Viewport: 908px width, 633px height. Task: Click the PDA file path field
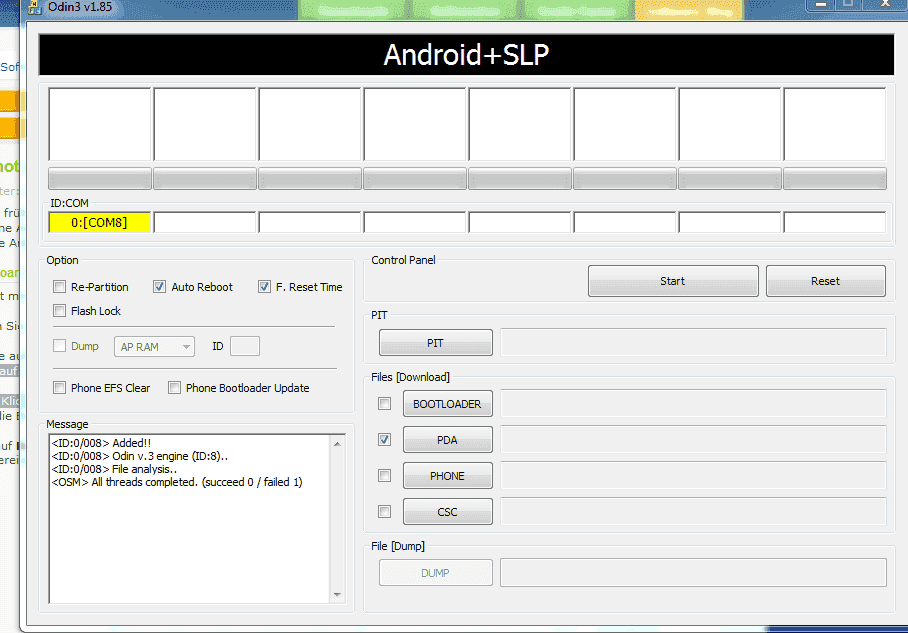coord(693,440)
